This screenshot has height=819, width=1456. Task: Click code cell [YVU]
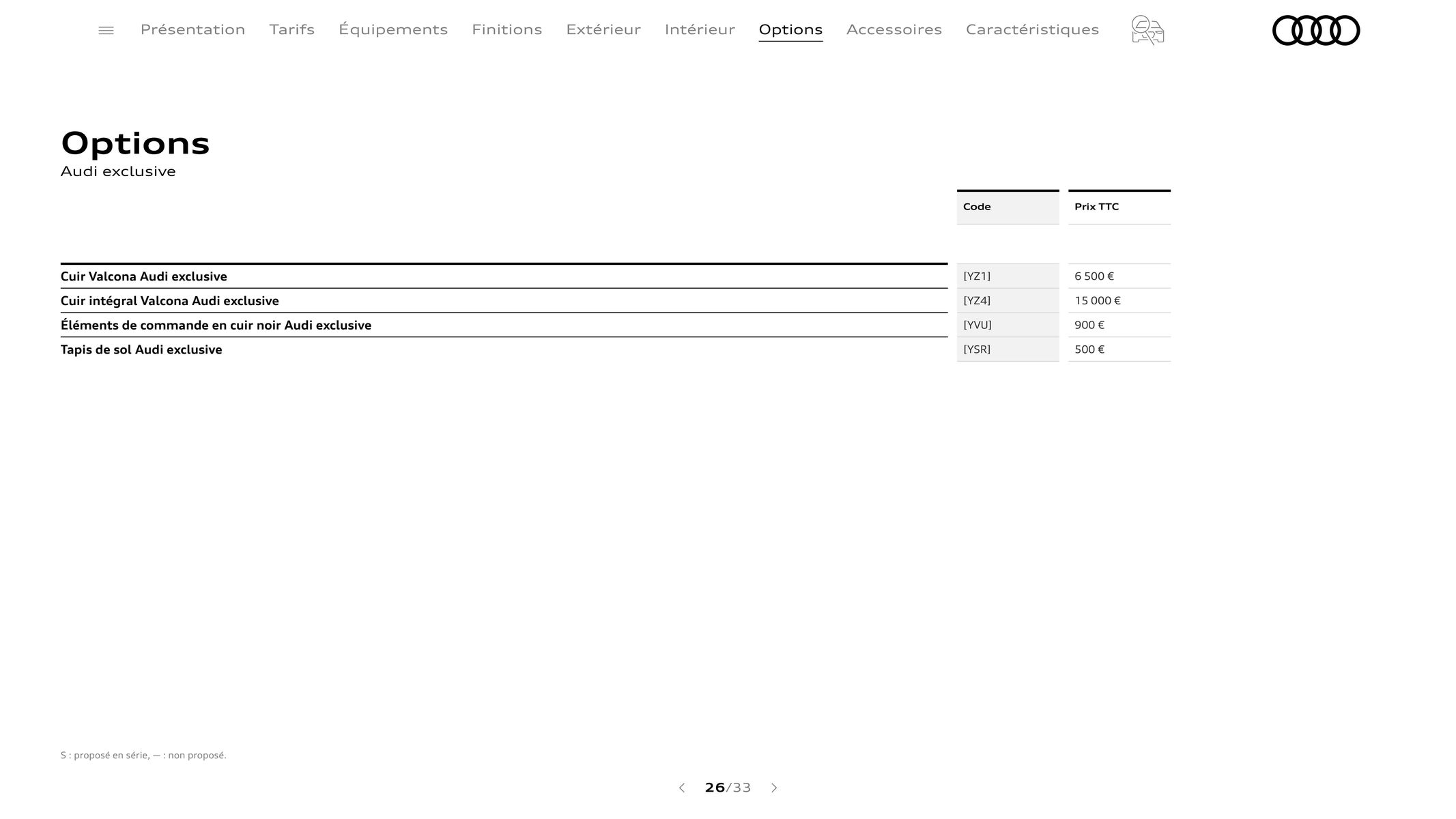(x=1008, y=325)
